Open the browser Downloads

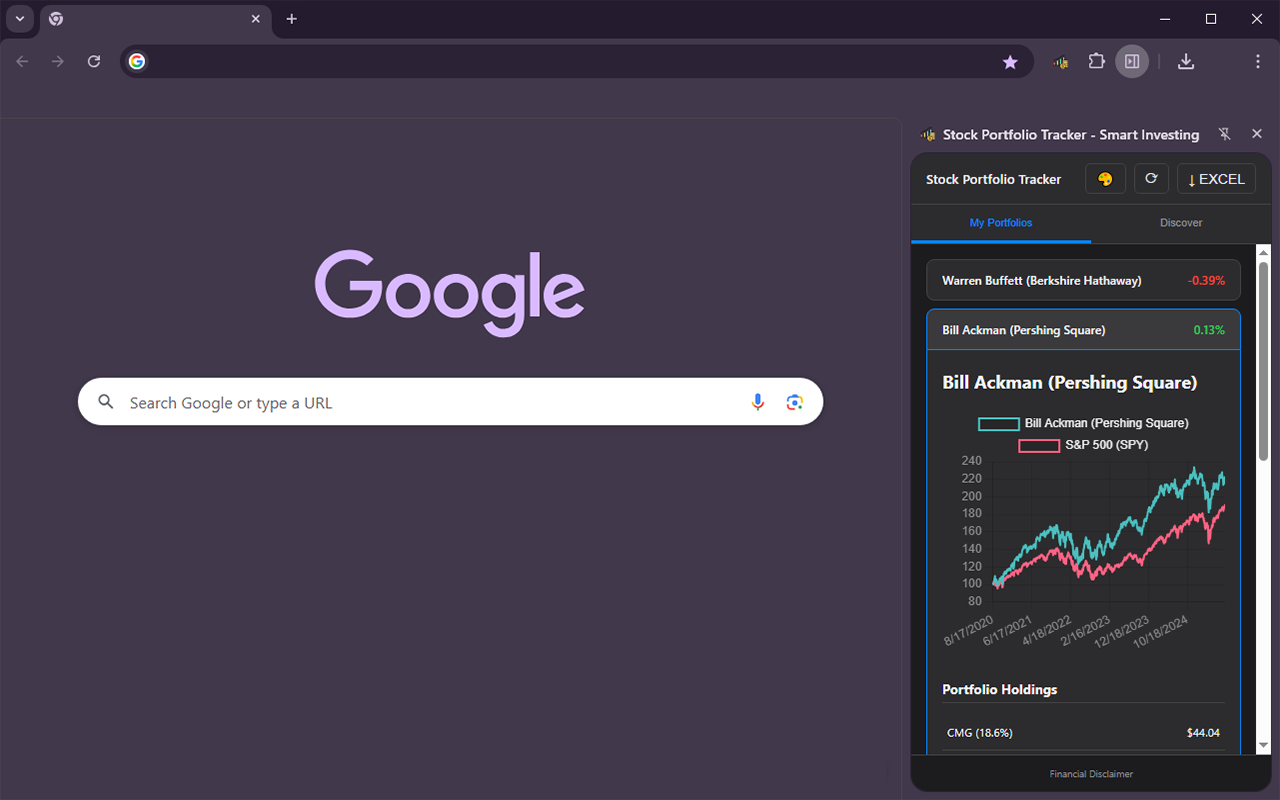click(x=1186, y=62)
